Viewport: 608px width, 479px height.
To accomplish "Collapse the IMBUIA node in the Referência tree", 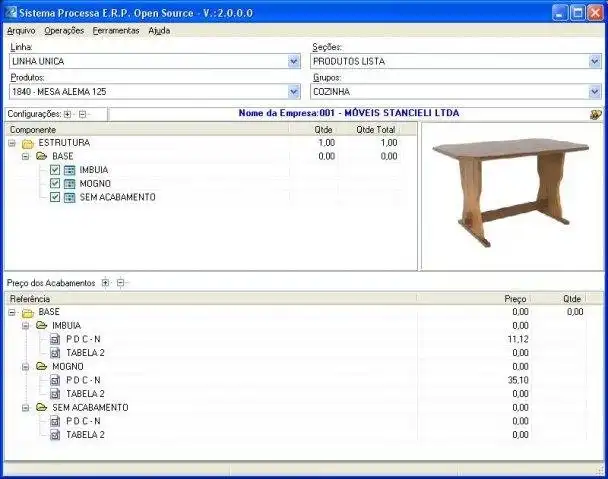I will (26, 326).
